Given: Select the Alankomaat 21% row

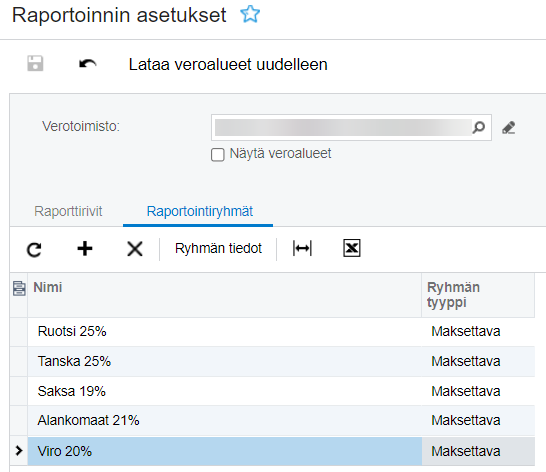Looking at the screenshot, I should (224, 420).
